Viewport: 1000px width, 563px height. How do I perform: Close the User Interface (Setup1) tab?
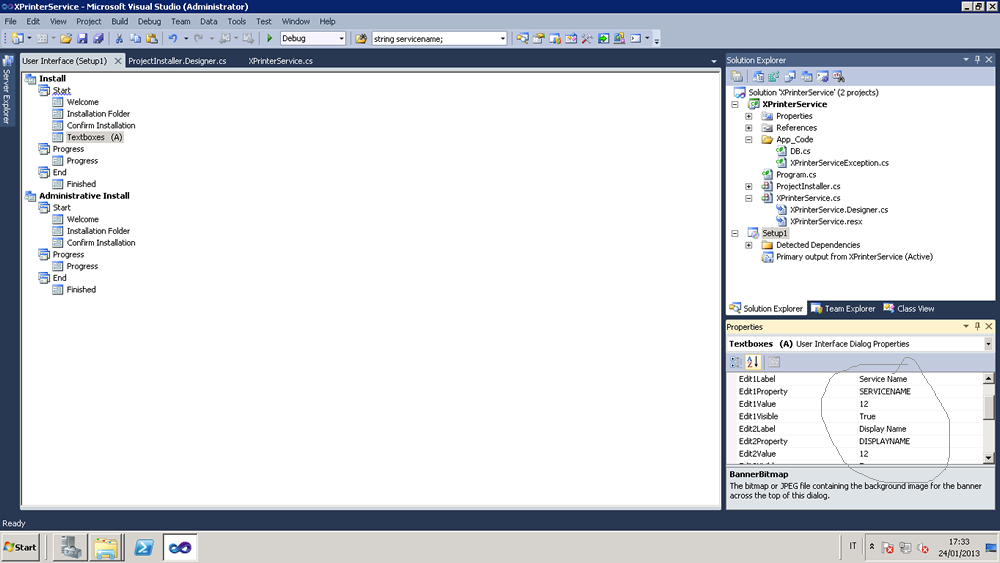point(117,61)
